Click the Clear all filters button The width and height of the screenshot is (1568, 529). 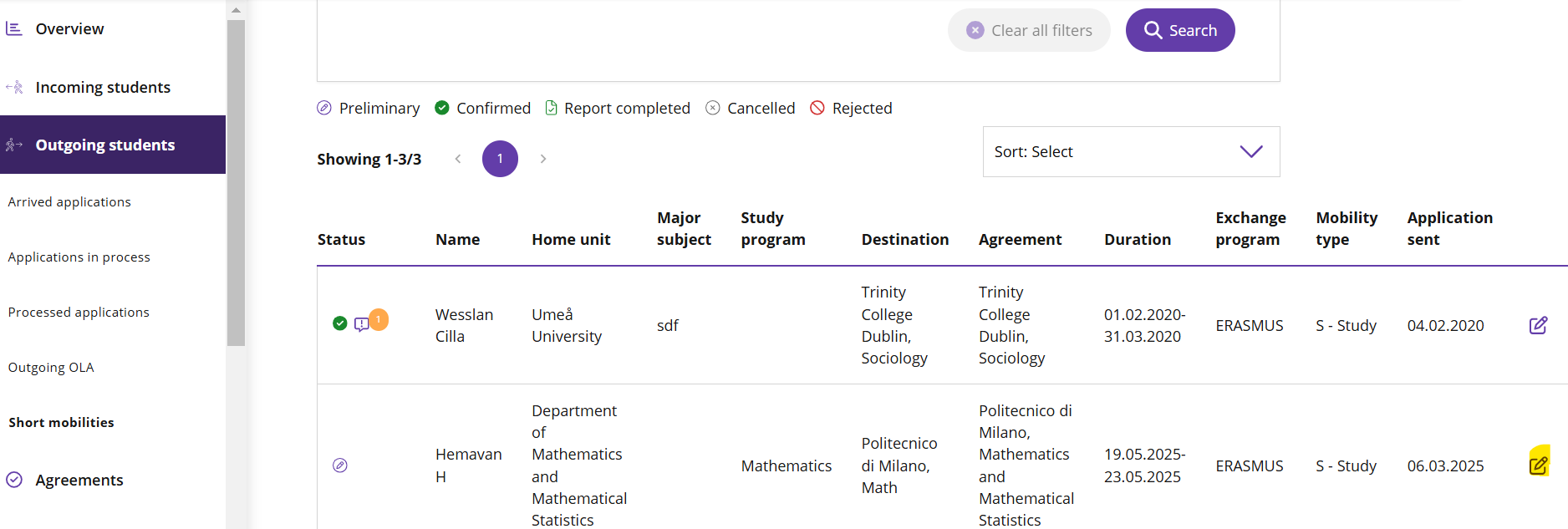point(1029,30)
